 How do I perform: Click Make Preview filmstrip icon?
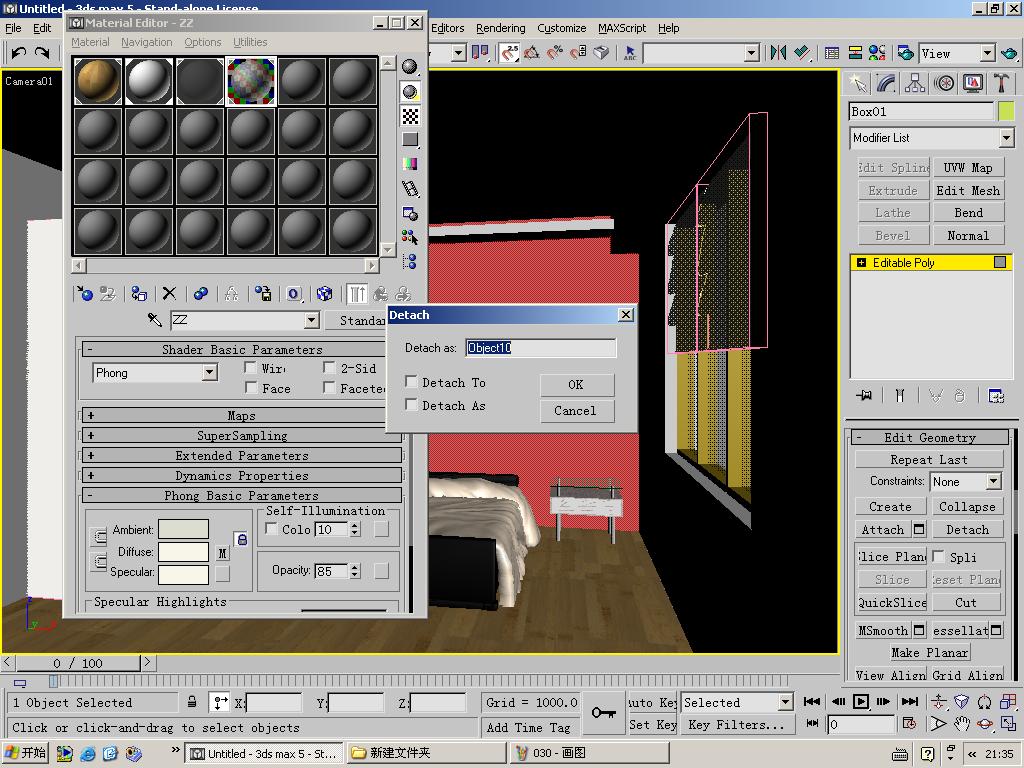pyautogui.click(x=409, y=189)
